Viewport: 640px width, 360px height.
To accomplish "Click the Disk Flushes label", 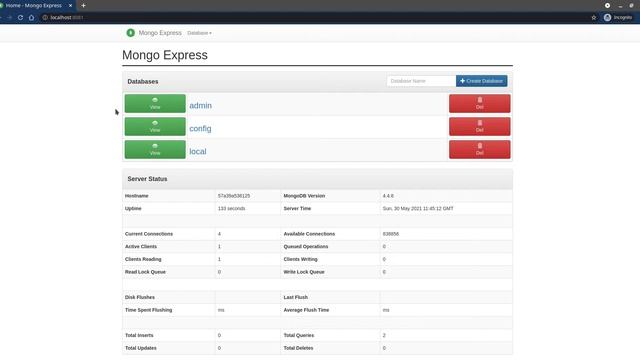I will tap(140, 297).
